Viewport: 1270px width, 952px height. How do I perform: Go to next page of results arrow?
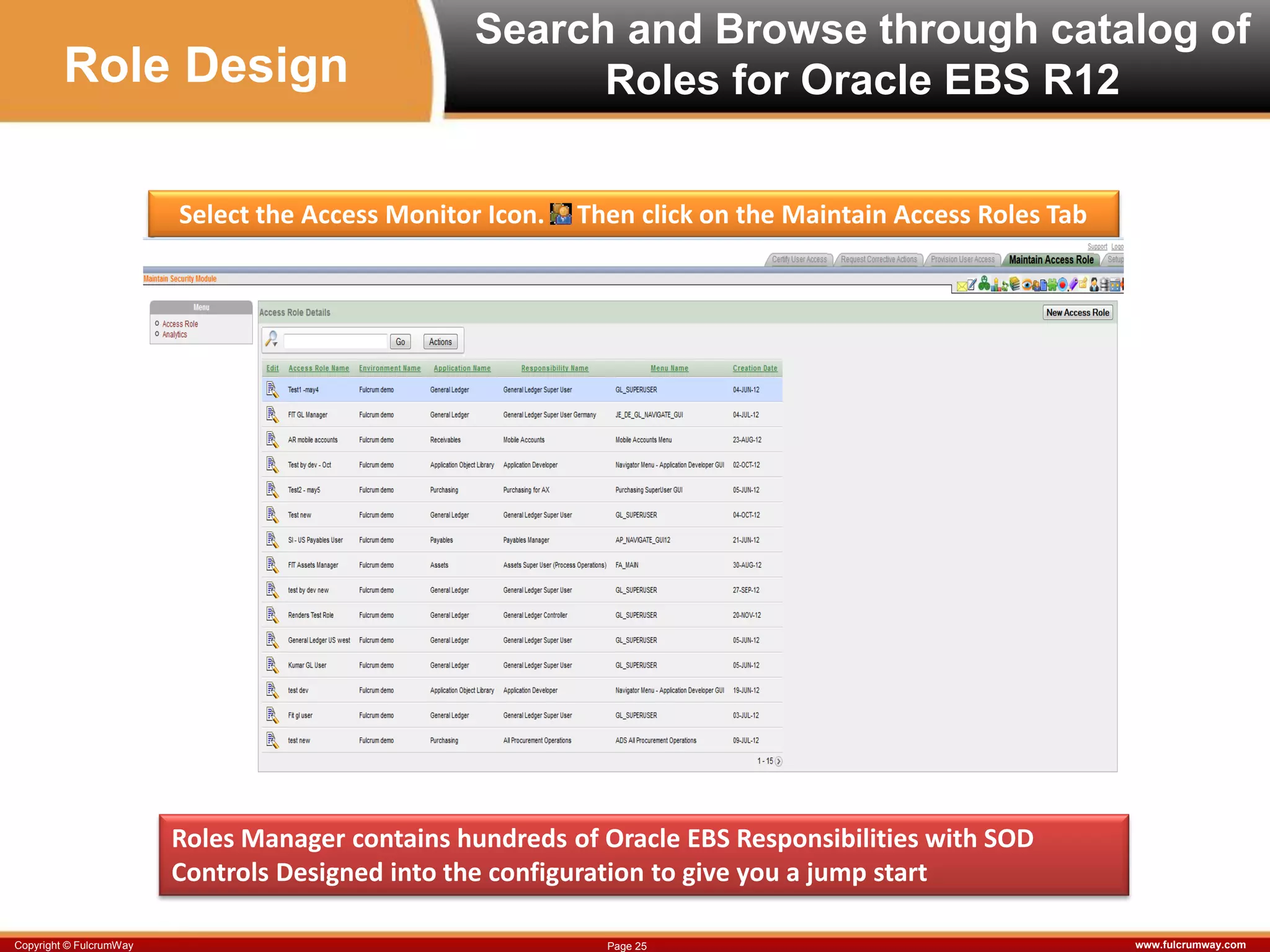(779, 762)
